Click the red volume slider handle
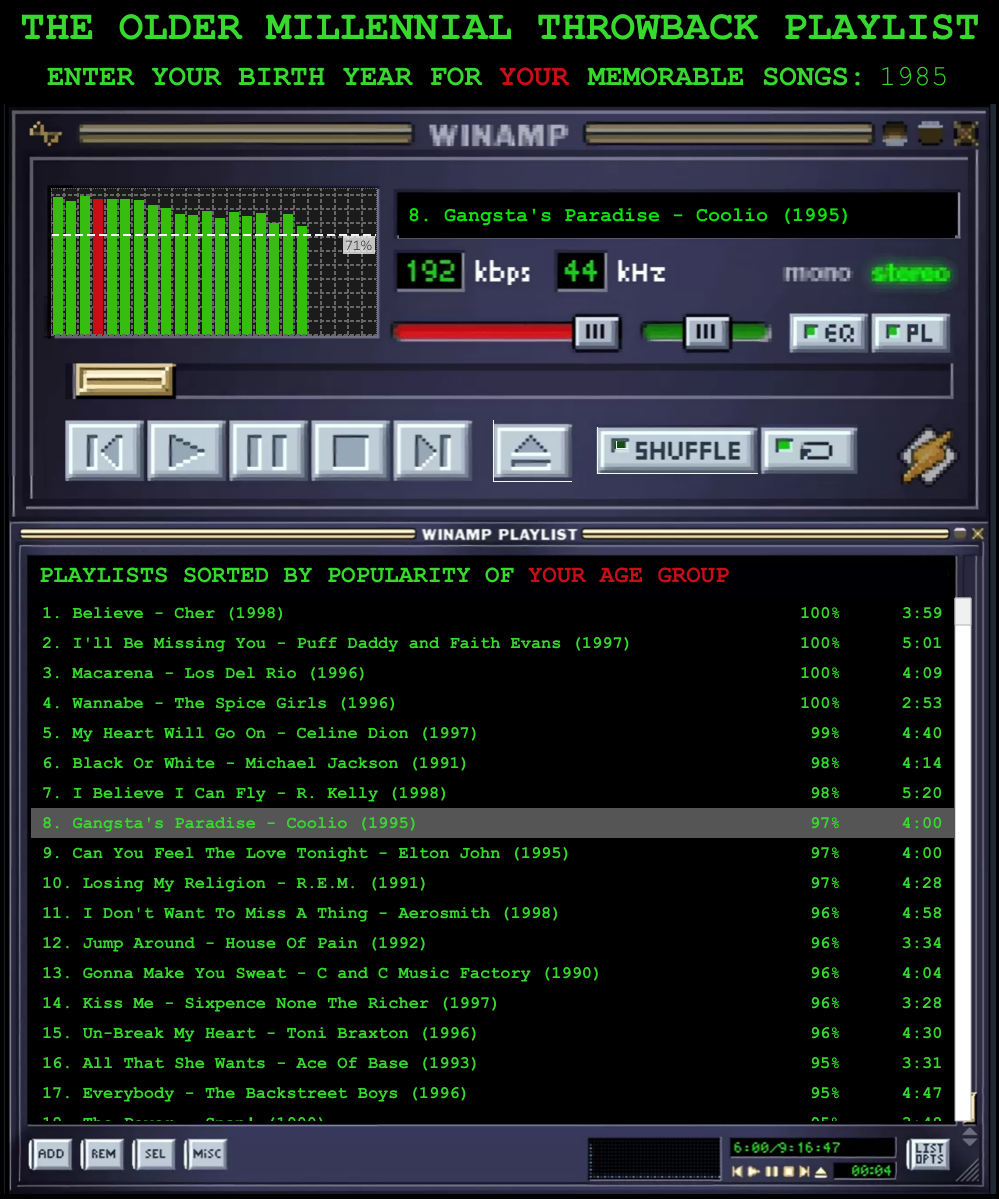The width and height of the screenshot is (999, 1199). [x=596, y=332]
